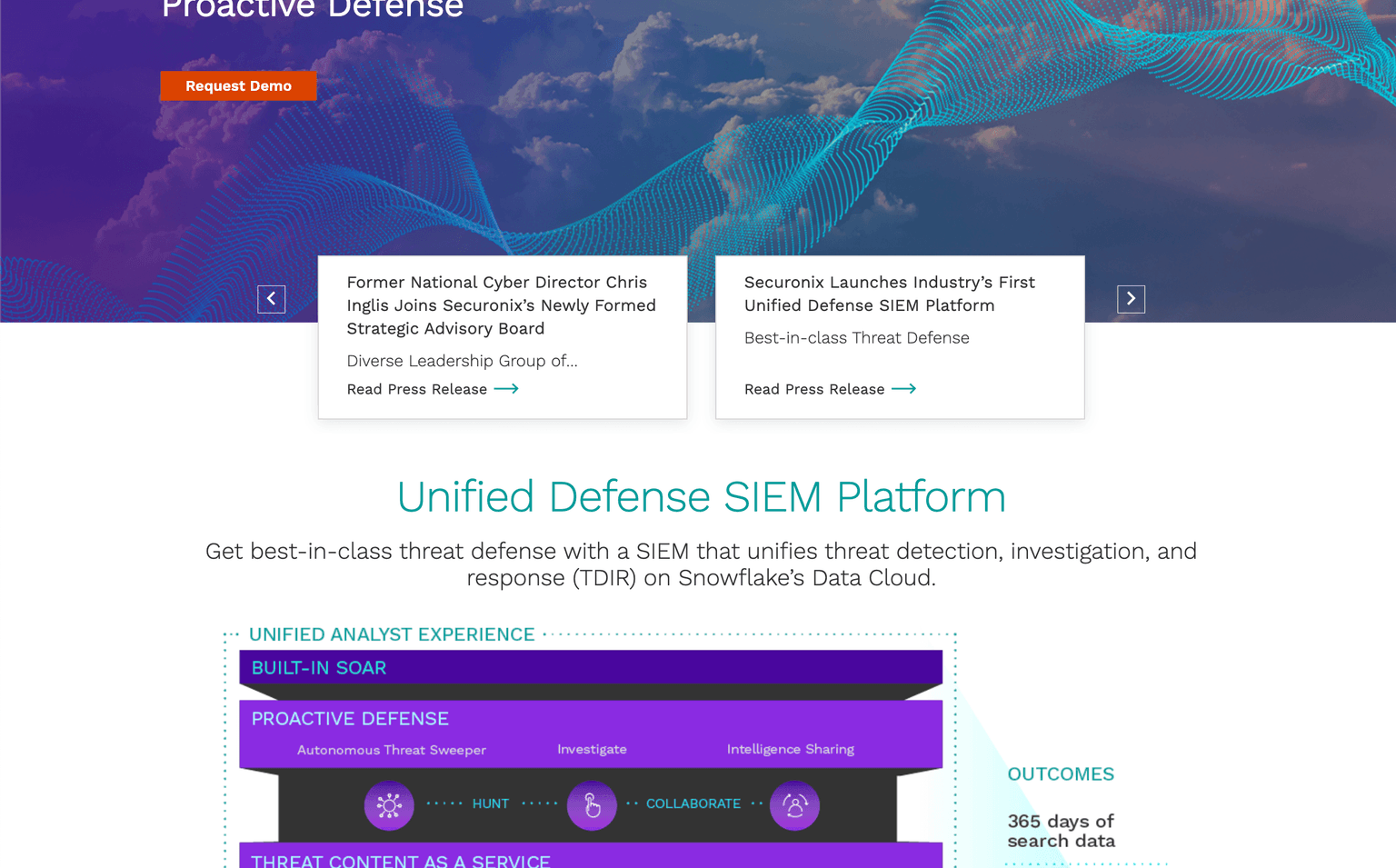Click arrow icon in Chris Inglis card
Image resolution: width=1396 pixels, height=868 pixels.
[x=506, y=389]
